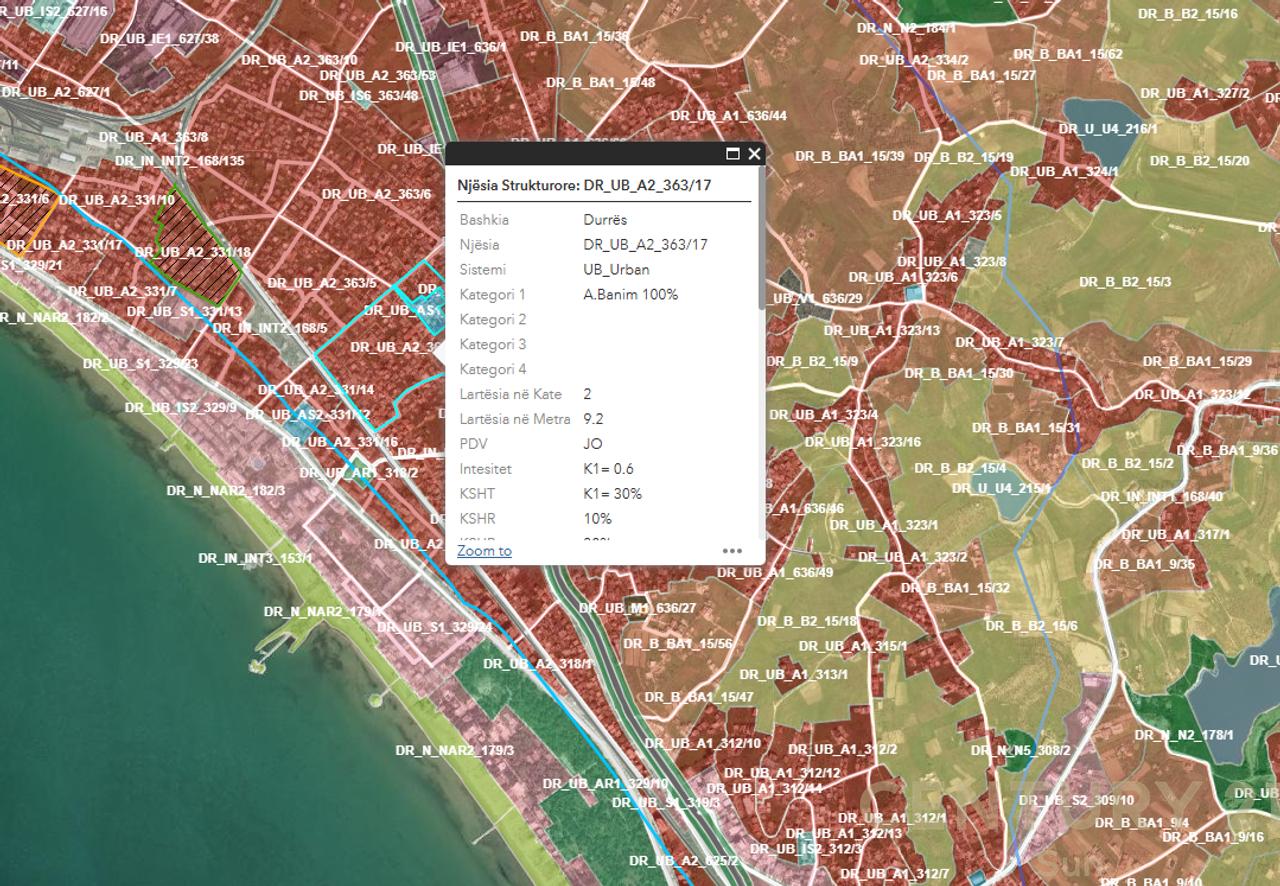Click the DR_N_NAR2_179/3 beach zone label
This screenshot has height=886, width=1280.
(454, 750)
